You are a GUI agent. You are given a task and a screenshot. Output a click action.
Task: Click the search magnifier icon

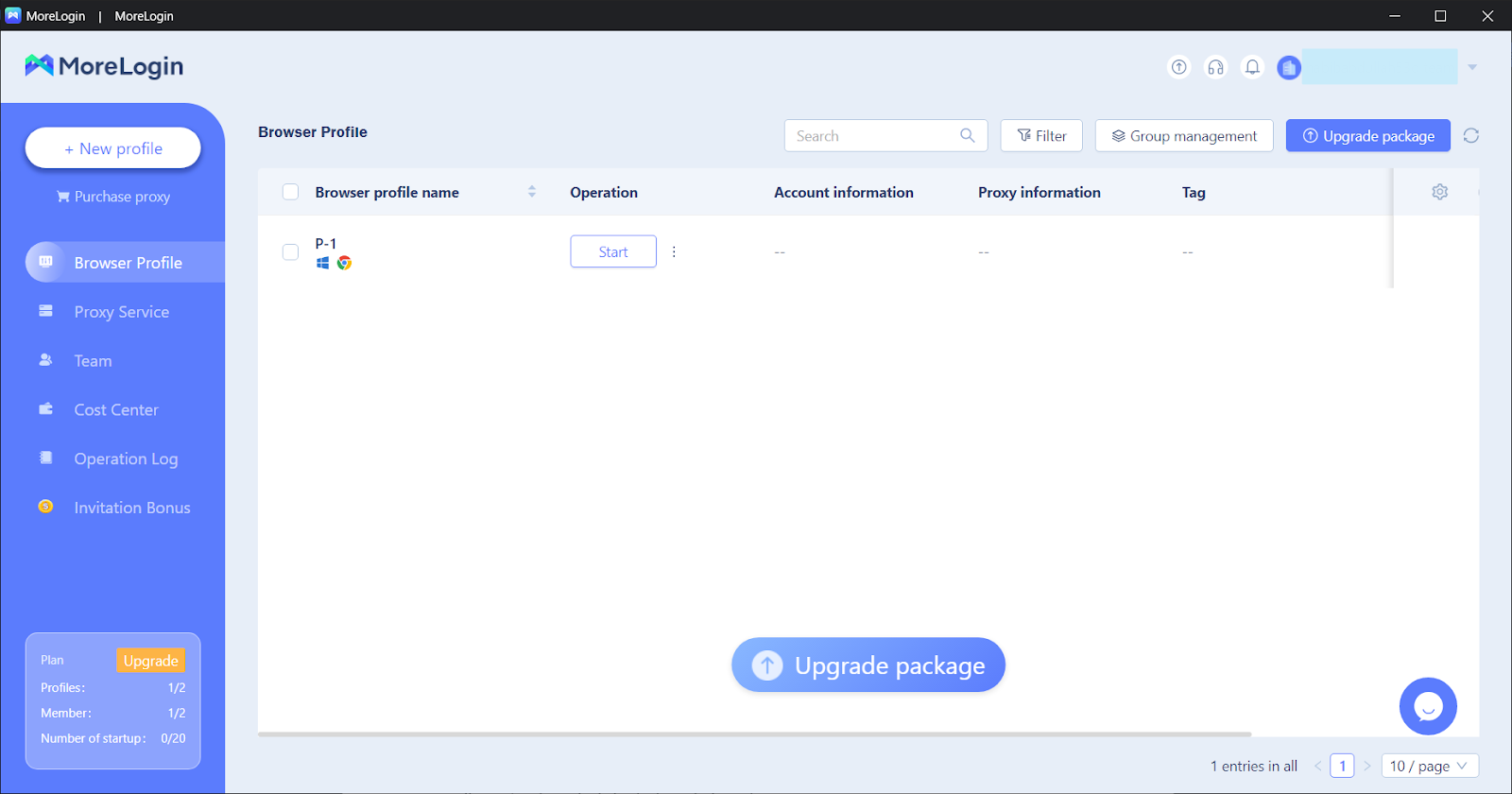967,135
